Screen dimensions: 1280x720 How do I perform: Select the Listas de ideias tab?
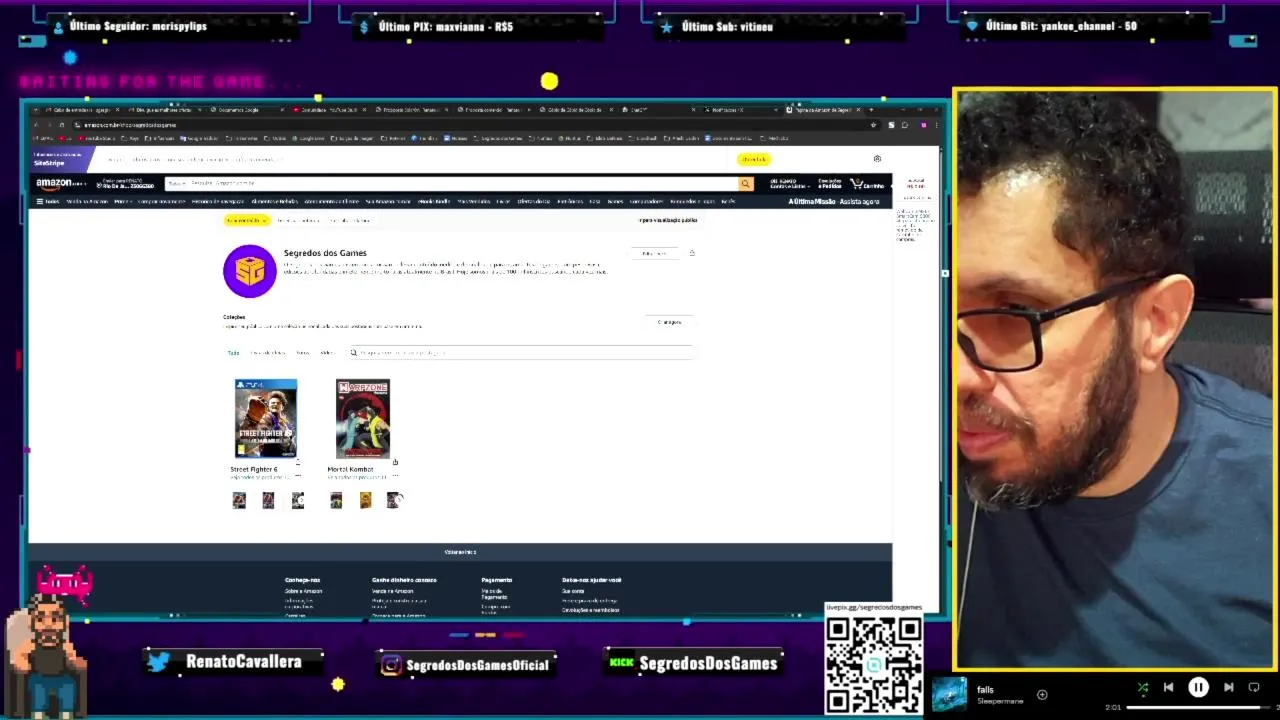(x=267, y=353)
